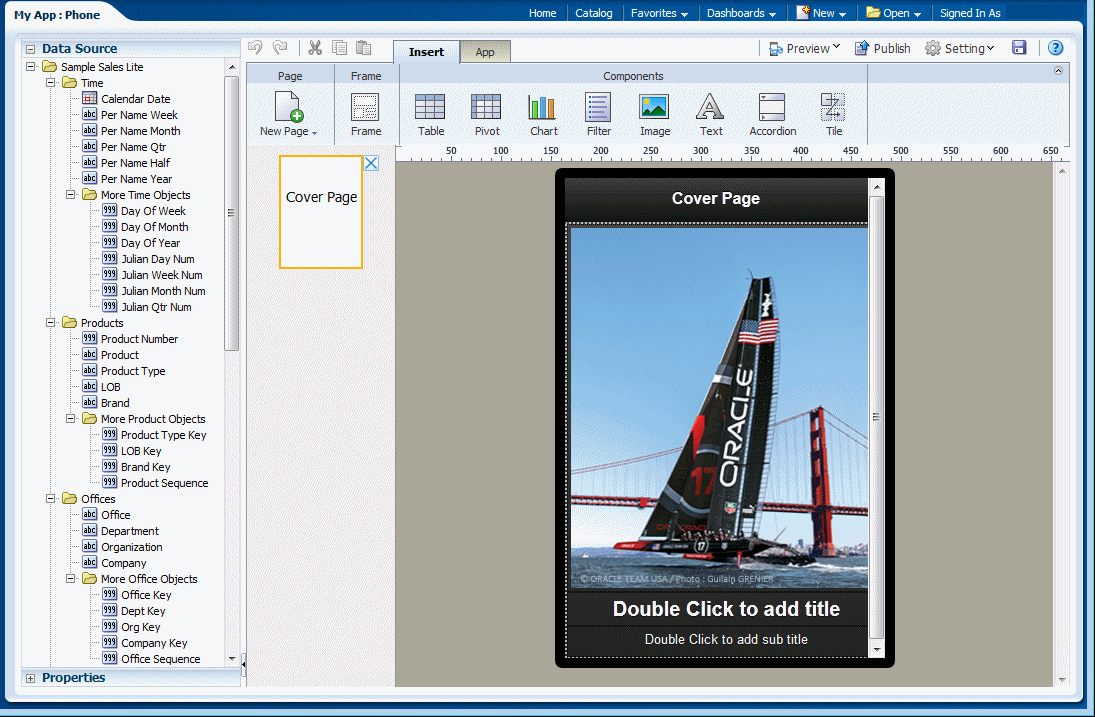
Task: Collapse the More Time Objects folder
Action: click(x=71, y=195)
